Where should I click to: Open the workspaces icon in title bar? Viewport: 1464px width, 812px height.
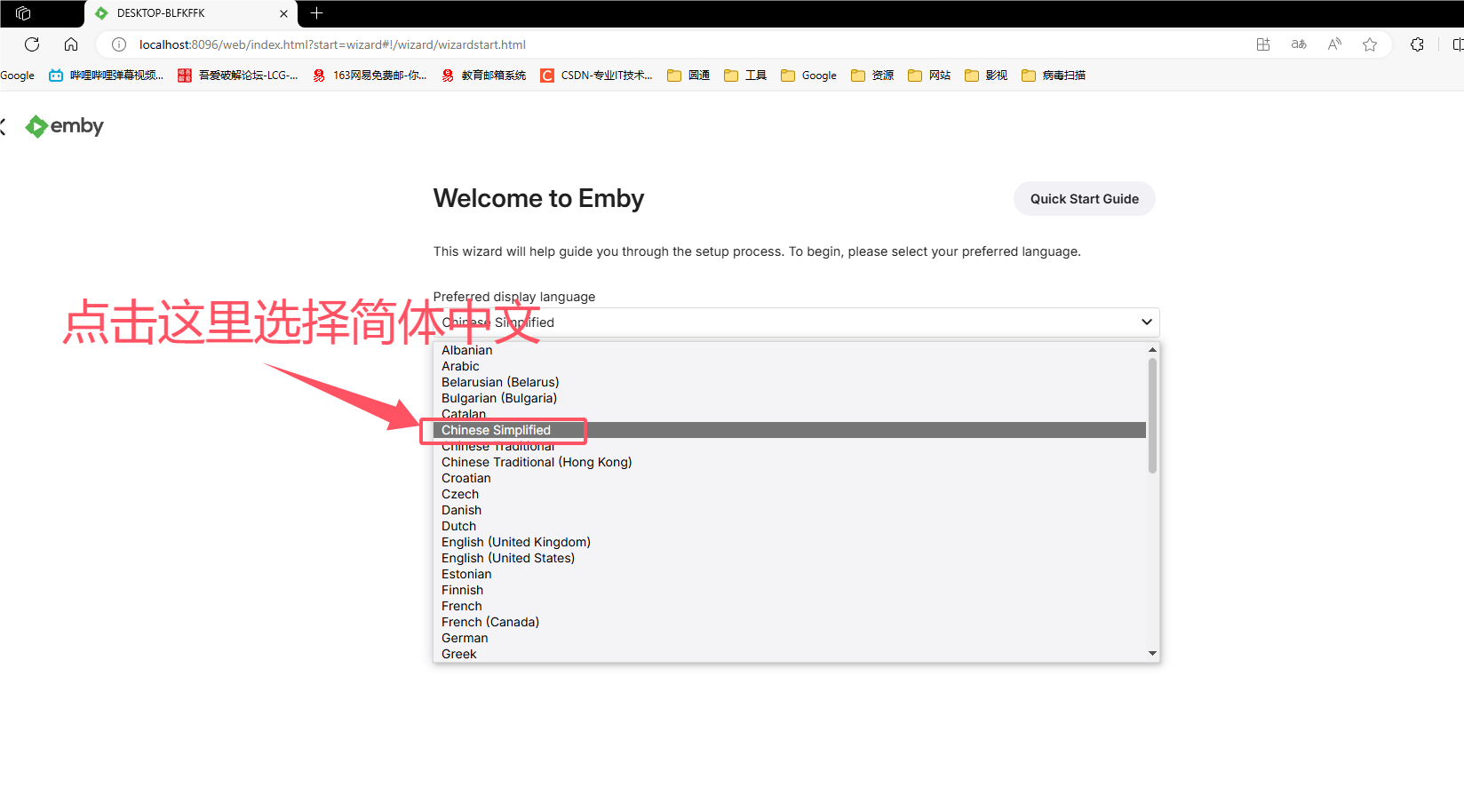pos(23,13)
